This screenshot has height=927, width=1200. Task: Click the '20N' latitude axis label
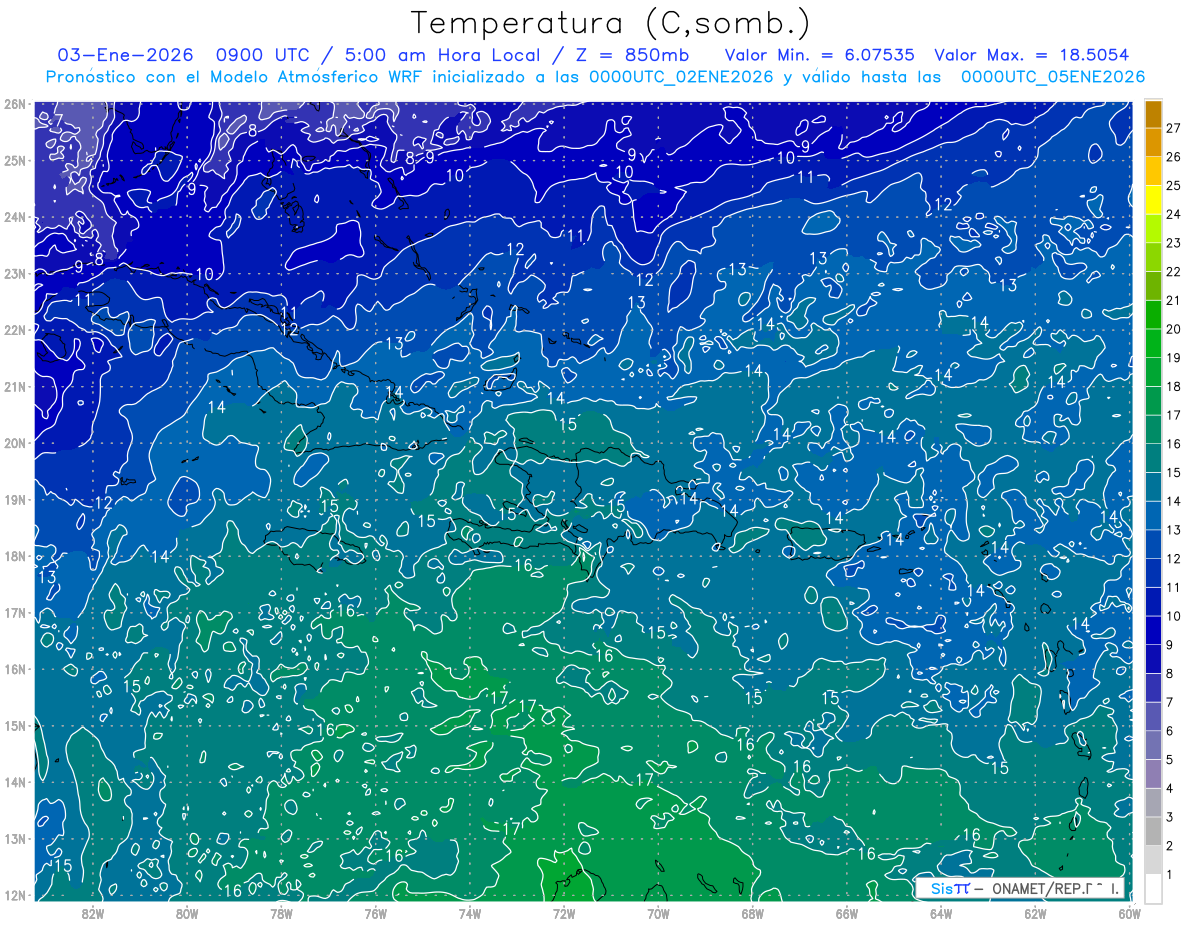pos(14,443)
